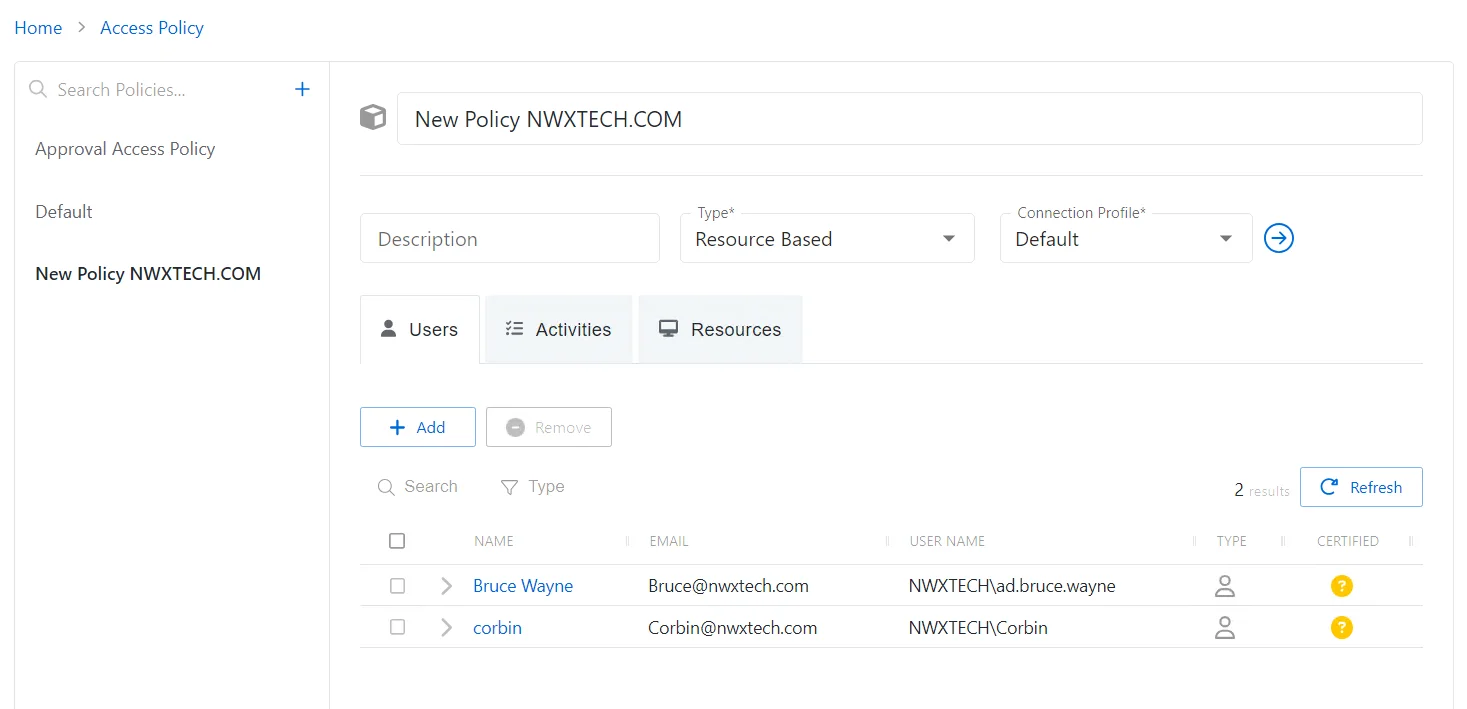Click the email Bruce@nwxtech.com
Image resolution: width=1467 pixels, height=709 pixels.
pyautogui.click(x=728, y=586)
